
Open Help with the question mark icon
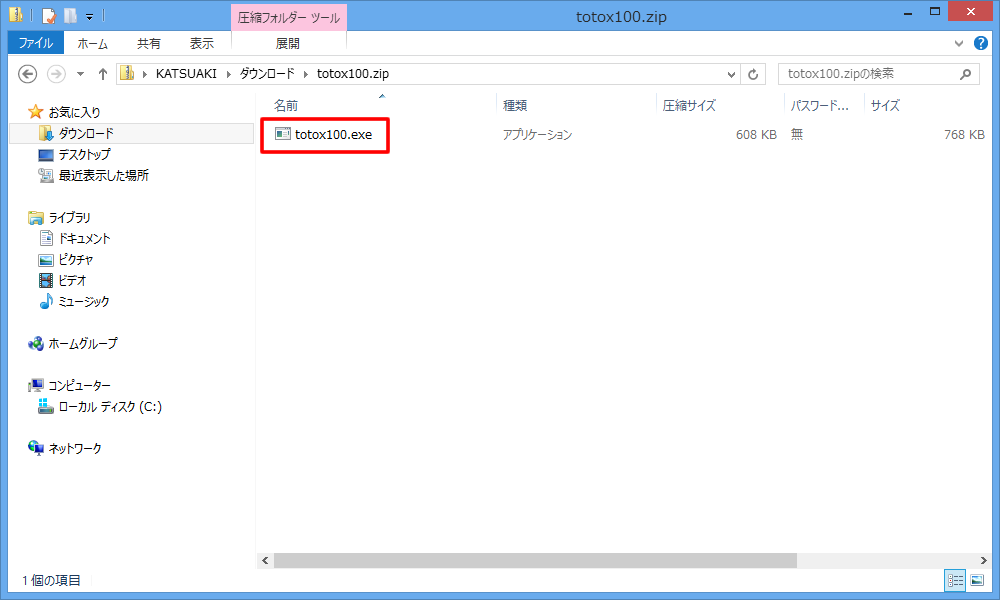981,43
